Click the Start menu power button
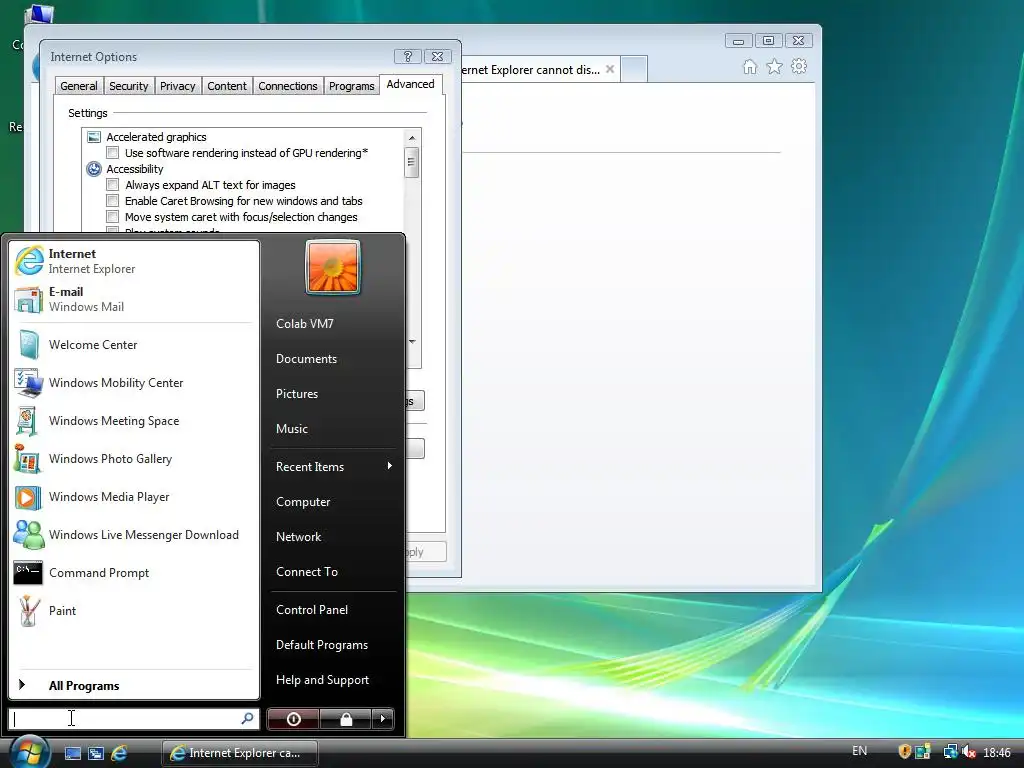Screen dimensions: 1024x768 (293, 719)
